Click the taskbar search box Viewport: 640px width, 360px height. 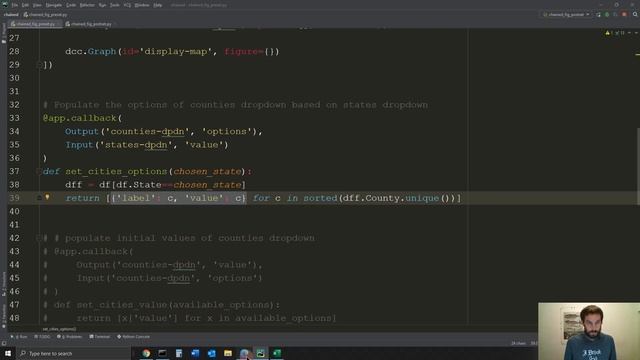click(73, 353)
